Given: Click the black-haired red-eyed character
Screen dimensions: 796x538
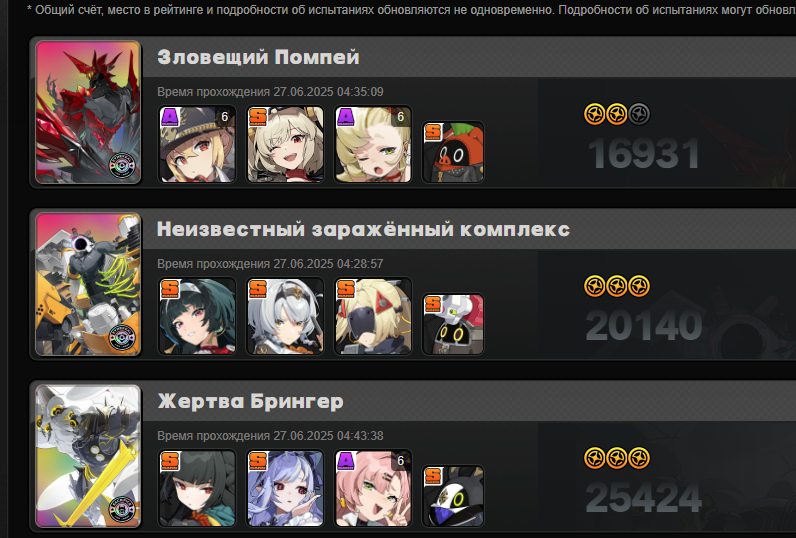Looking at the screenshot, I should [x=197, y=488].
